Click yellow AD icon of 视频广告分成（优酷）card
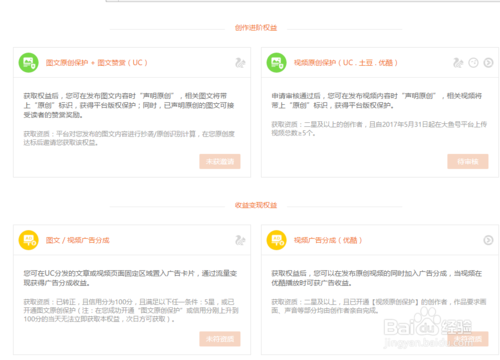 276,240
